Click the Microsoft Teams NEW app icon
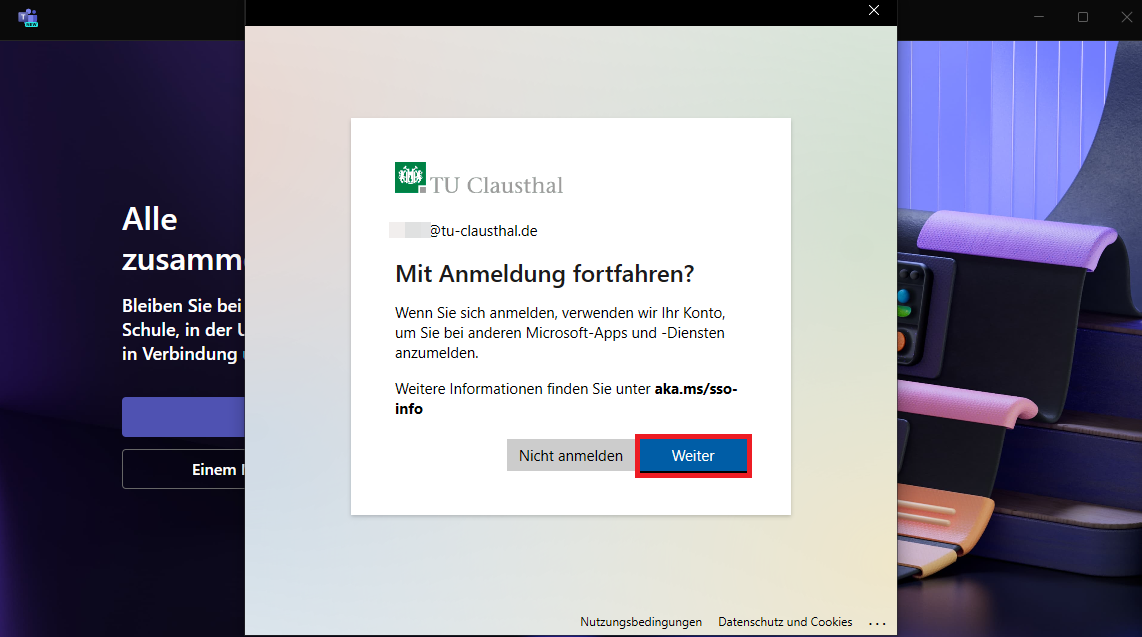 pos(28,17)
